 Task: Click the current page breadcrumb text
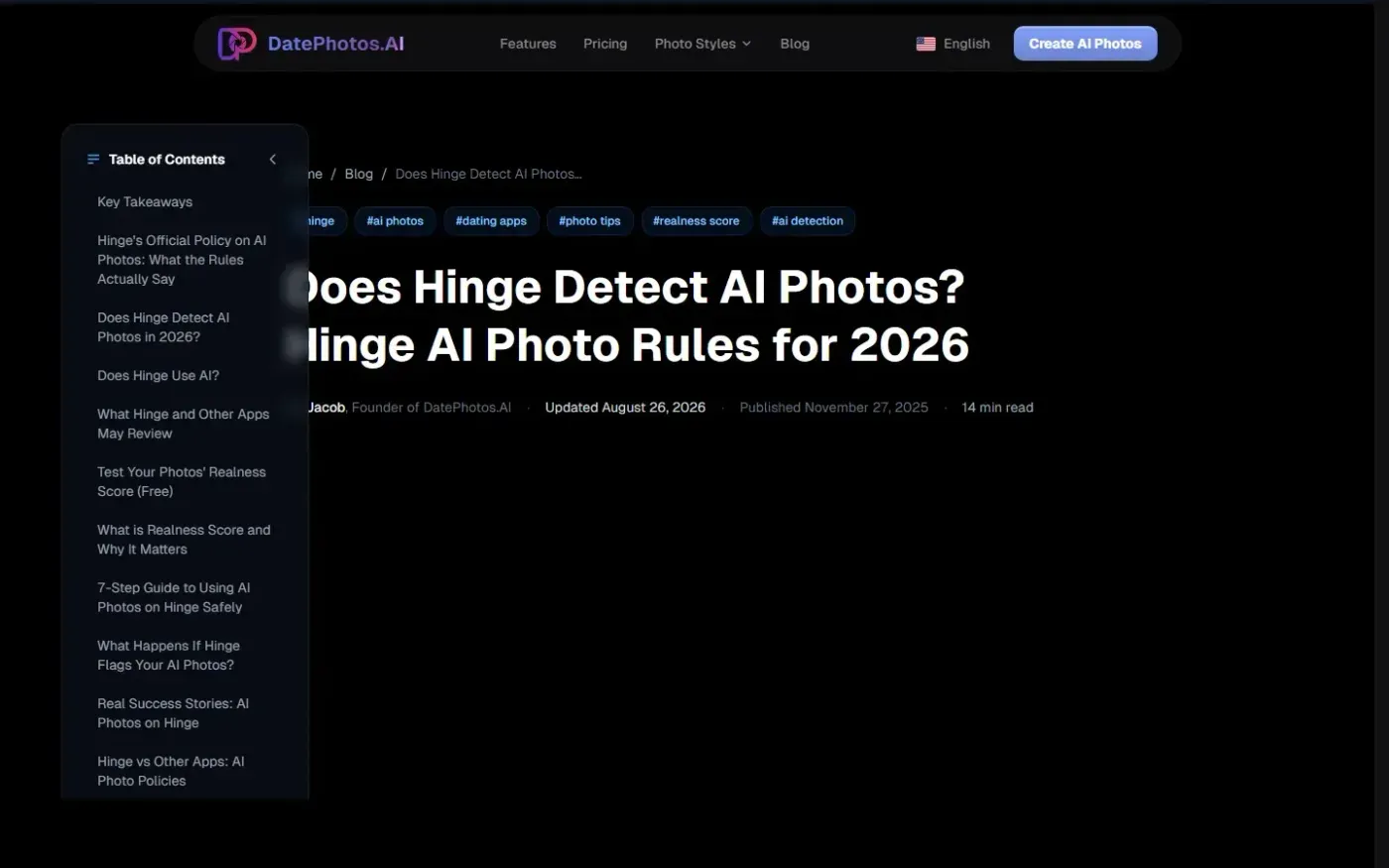pyautogui.click(x=489, y=174)
